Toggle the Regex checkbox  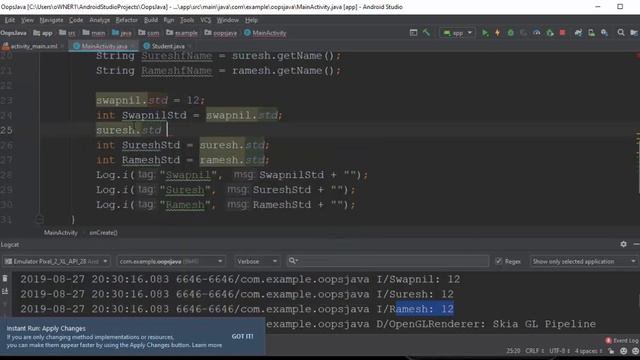click(499, 261)
